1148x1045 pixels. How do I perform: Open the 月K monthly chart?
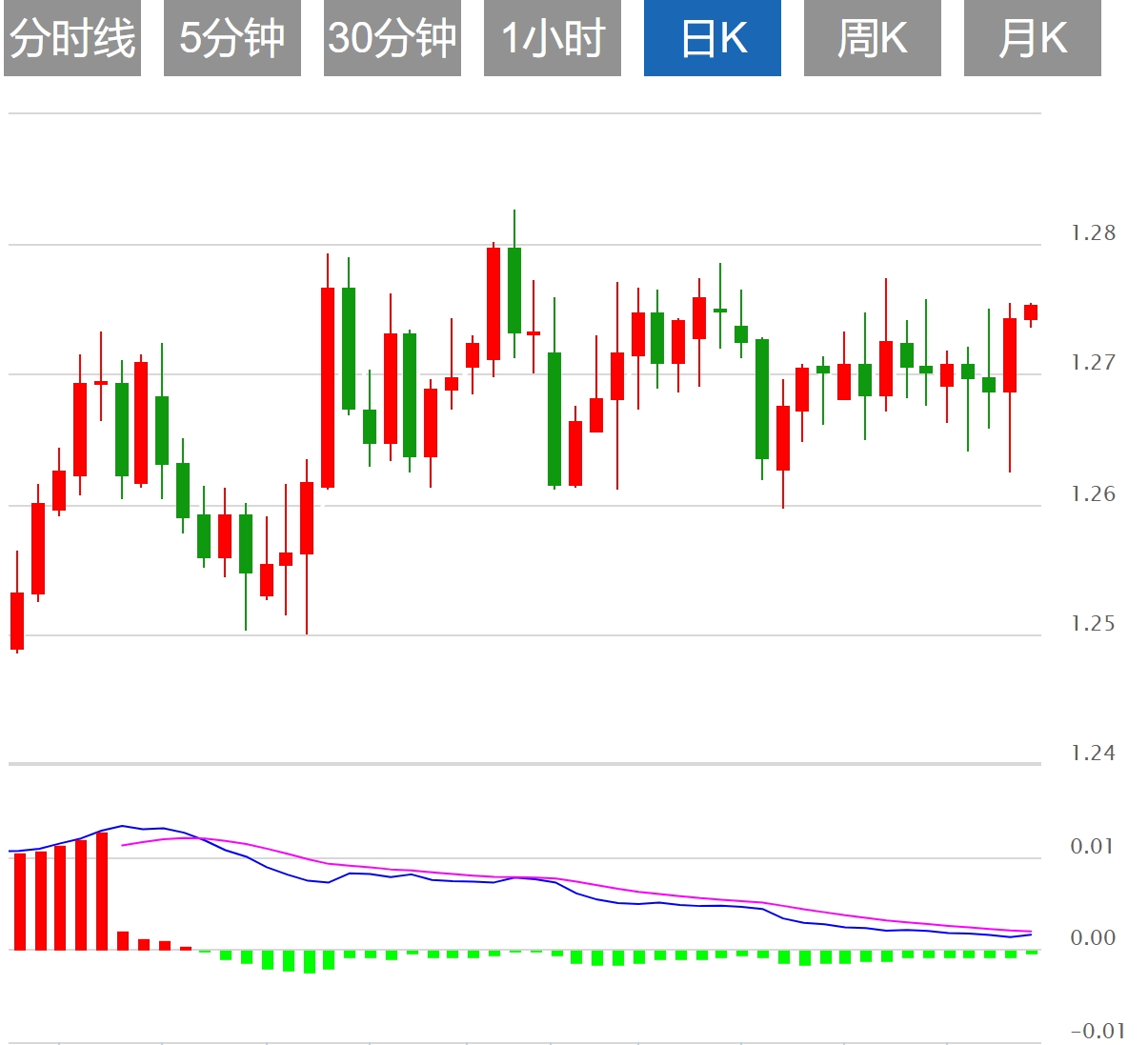point(1033,39)
